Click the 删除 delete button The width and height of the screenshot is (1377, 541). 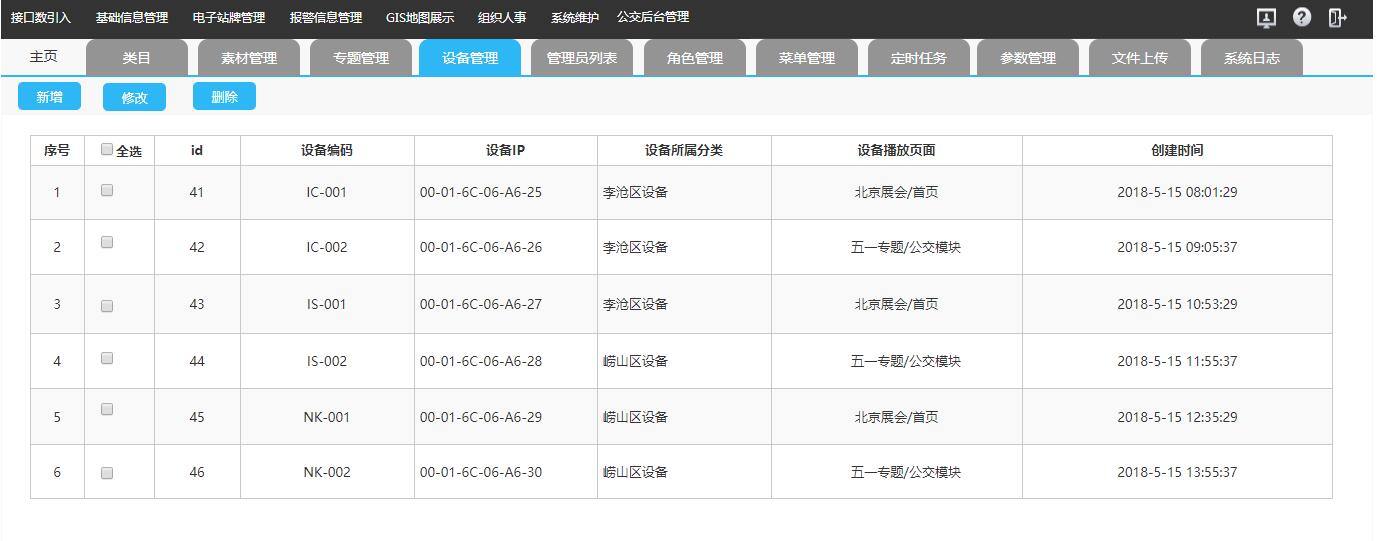(x=225, y=97)
